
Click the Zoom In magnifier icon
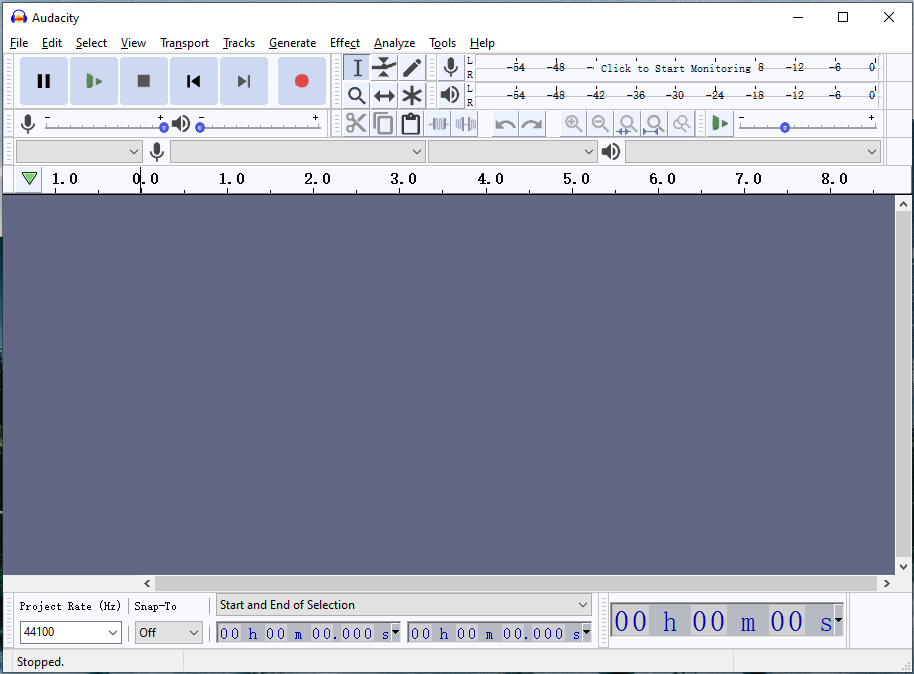[573, 122]
